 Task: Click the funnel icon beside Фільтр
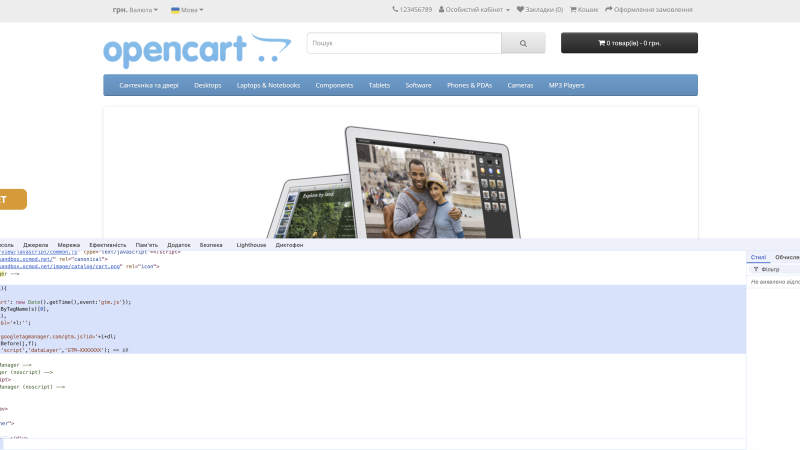click(x=756, y=269)
